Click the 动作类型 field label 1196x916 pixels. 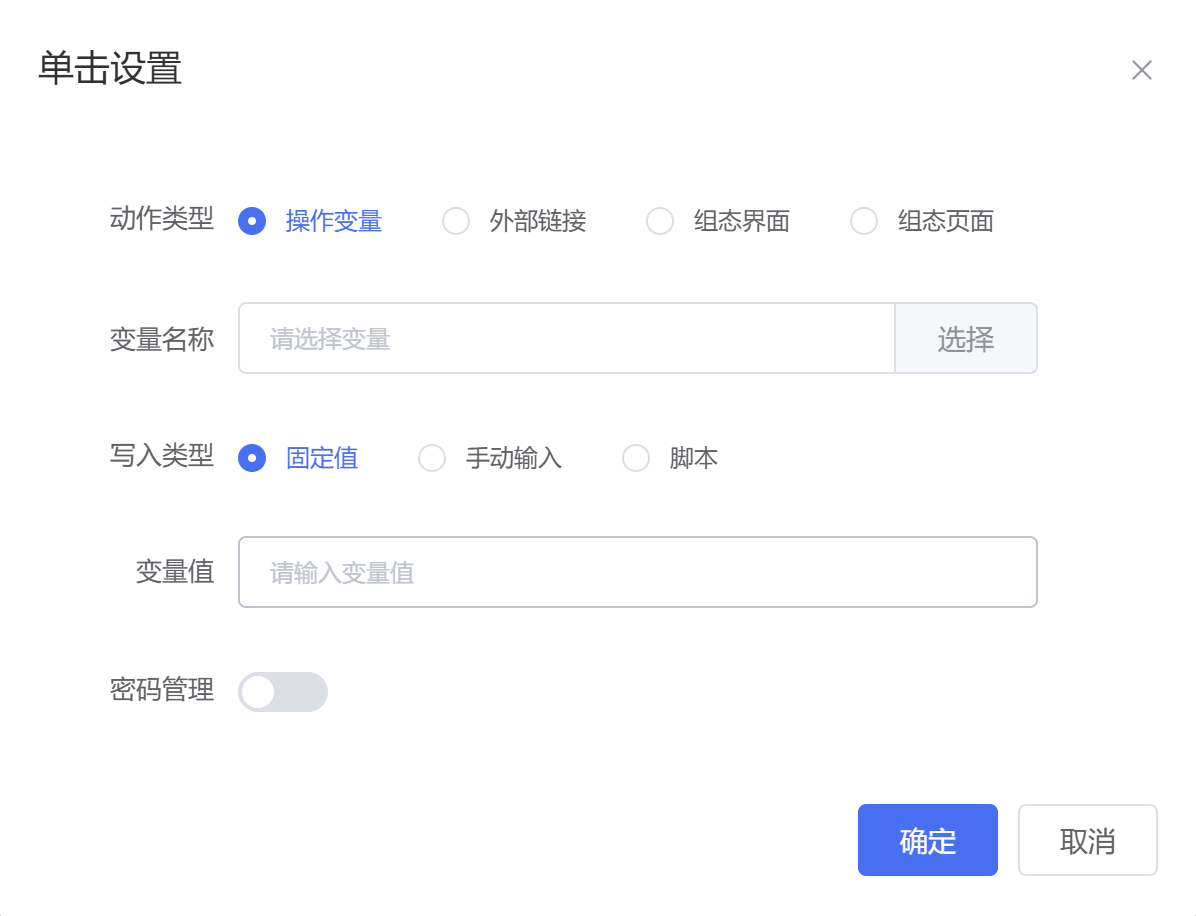pyautogui.click(x=162, y=220)
